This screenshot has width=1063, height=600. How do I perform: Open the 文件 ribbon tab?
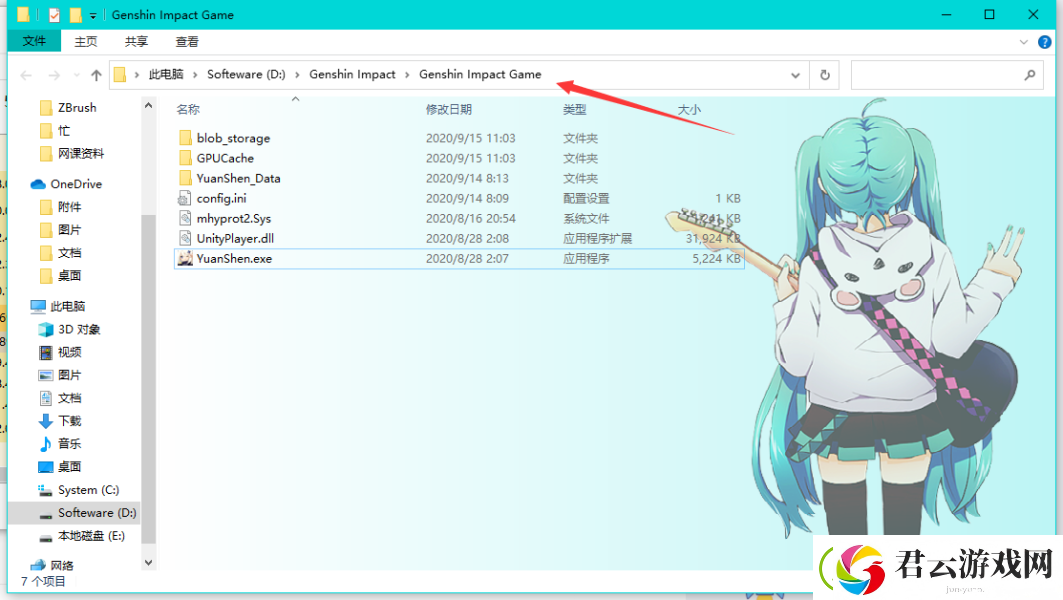pos(34,41)
